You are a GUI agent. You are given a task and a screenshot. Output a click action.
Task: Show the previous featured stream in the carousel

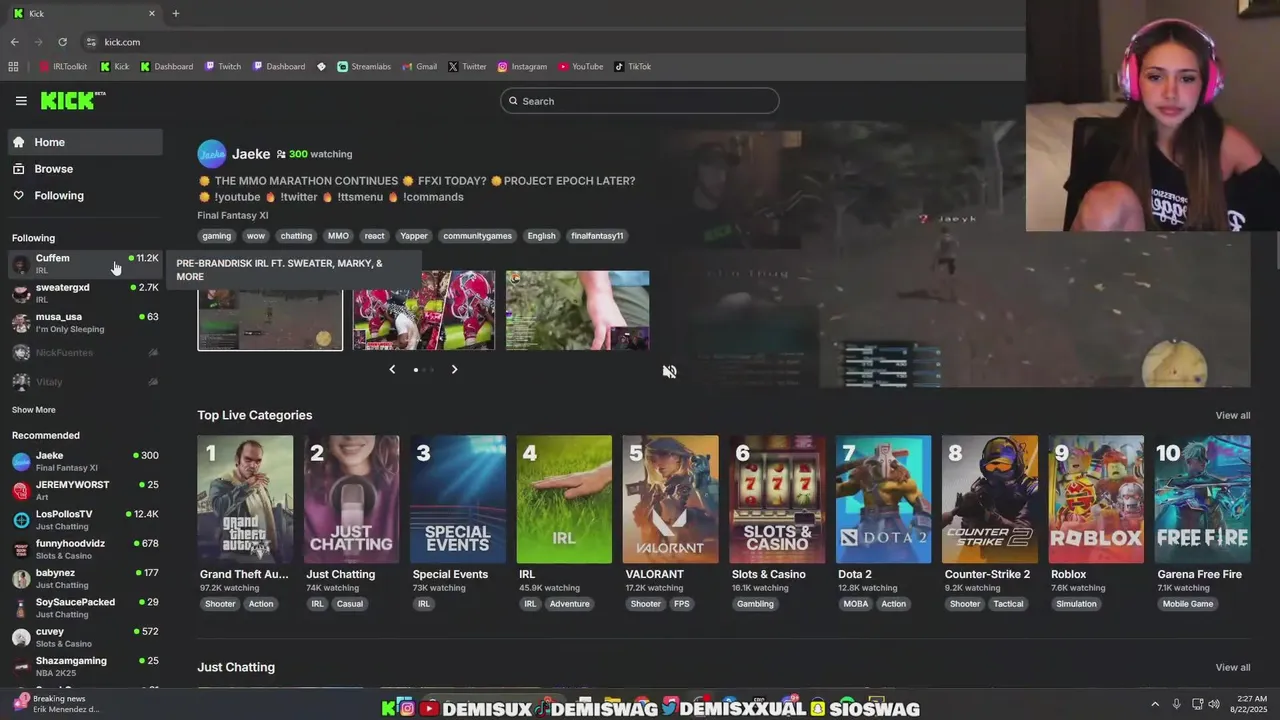point(392,370)
